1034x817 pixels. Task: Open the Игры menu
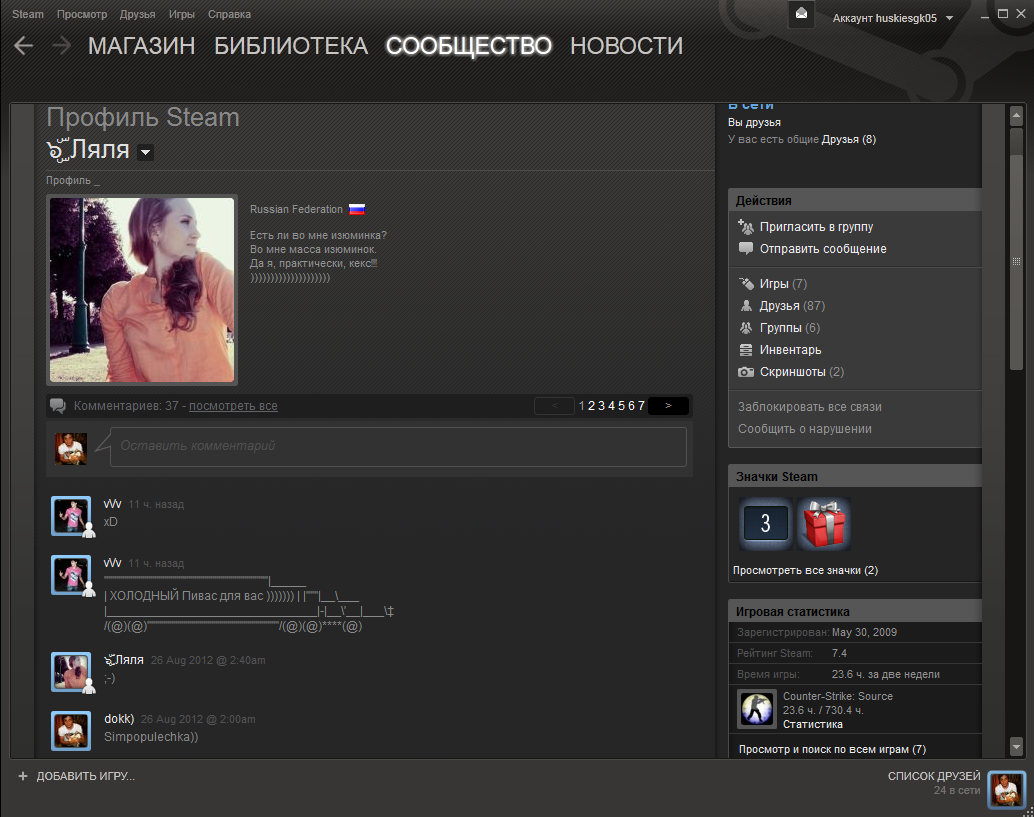coord(181,14)
